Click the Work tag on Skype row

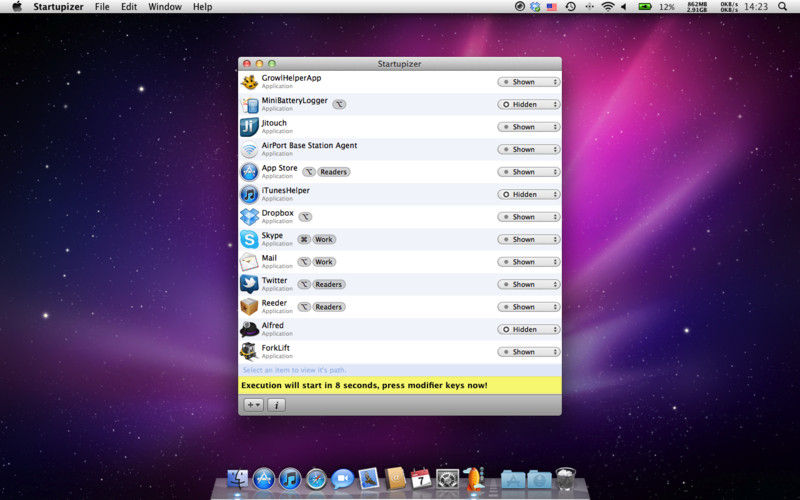(x=323, y=239)
